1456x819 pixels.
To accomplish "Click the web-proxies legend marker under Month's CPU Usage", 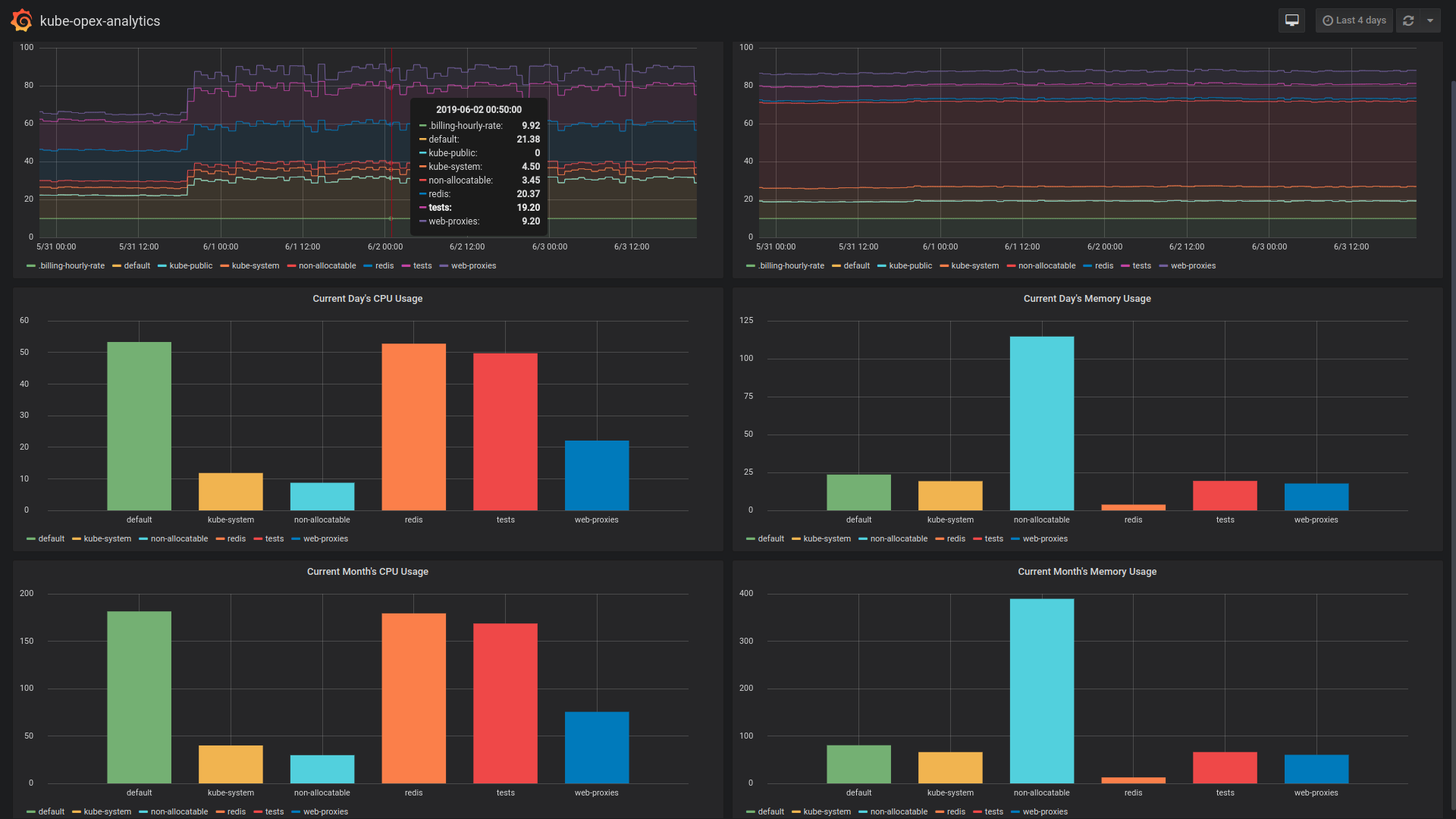I will (296, 811).
